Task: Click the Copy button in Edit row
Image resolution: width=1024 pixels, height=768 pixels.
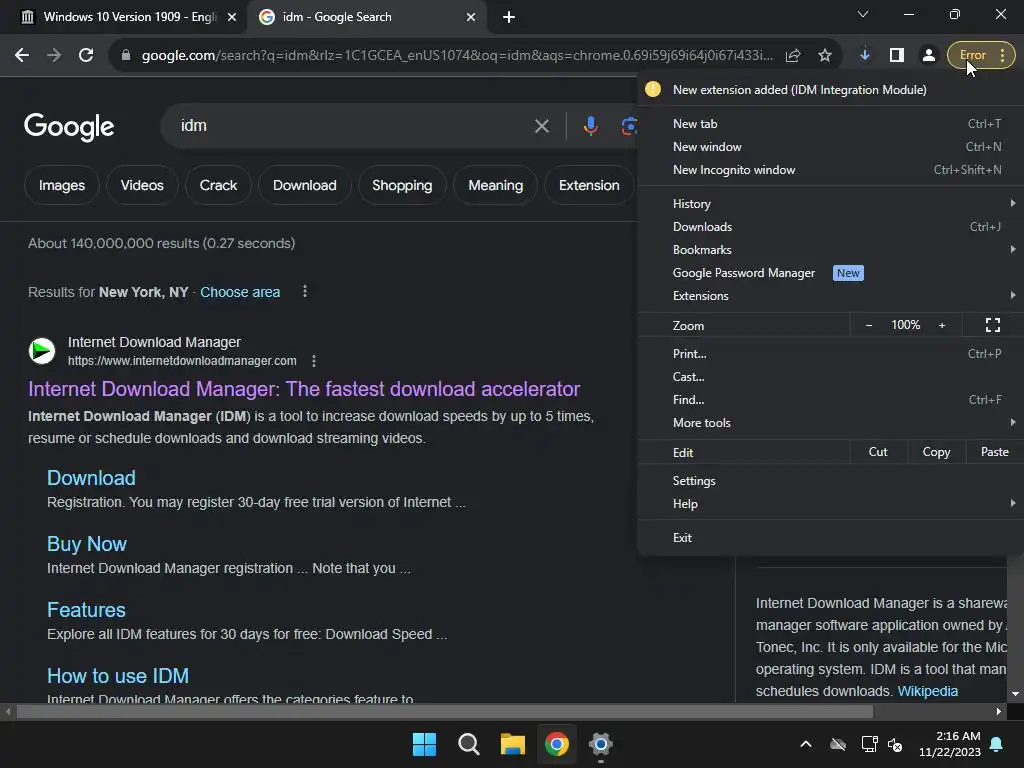Action: point(936,452)
